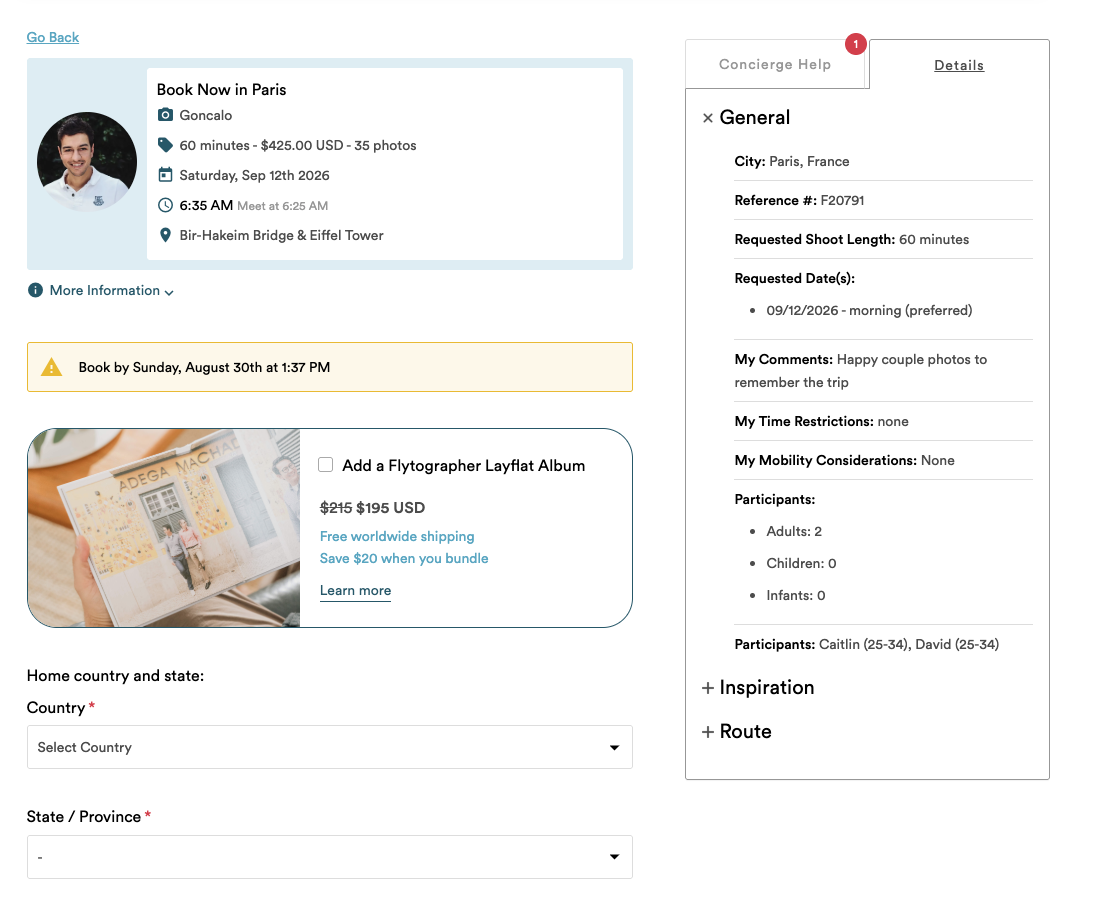Click the price tag icon beside 60 minutes
1096x906 pixels.
click(x=165, y=145)
